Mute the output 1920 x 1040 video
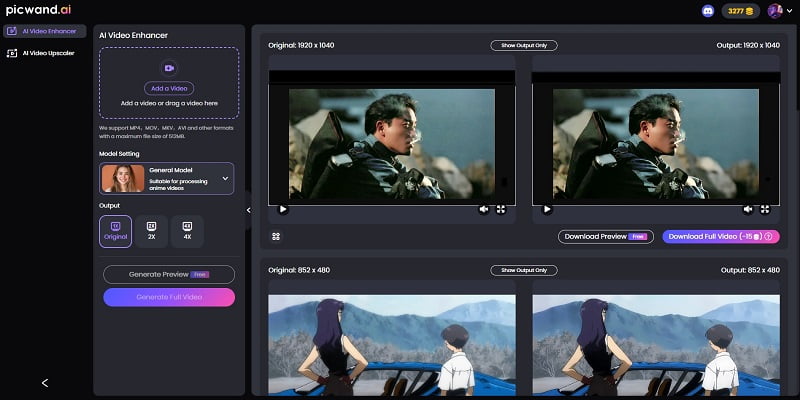 click(747, 209)
